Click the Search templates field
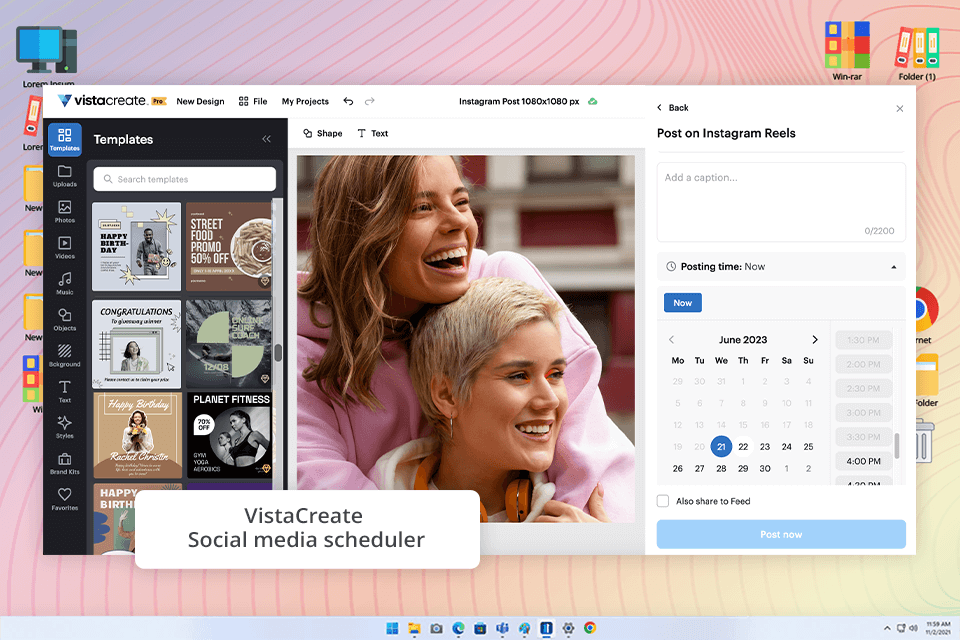The image size is (960, 640). coord(184,179)
